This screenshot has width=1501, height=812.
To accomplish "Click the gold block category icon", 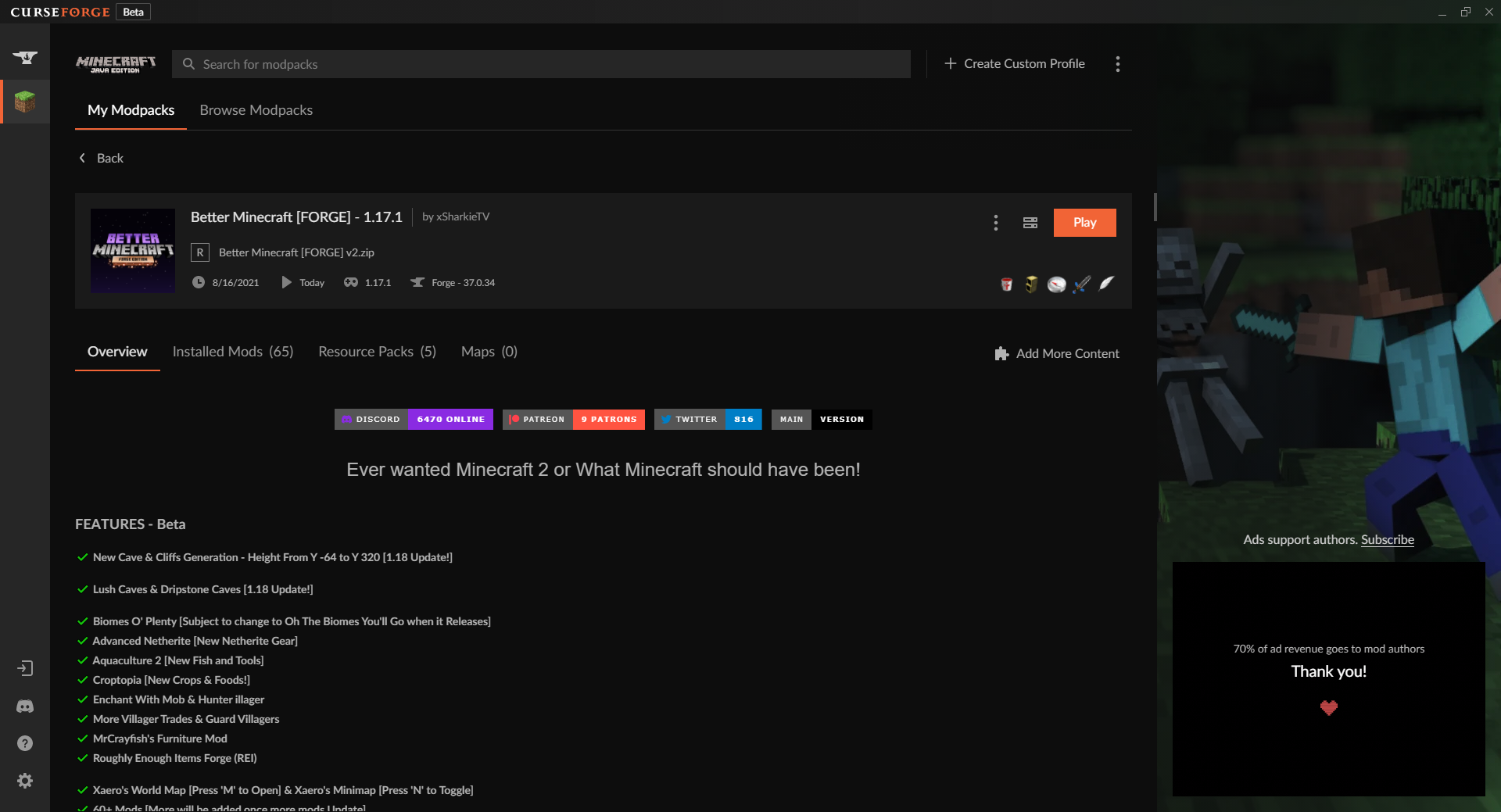I will click(1032, 284).
